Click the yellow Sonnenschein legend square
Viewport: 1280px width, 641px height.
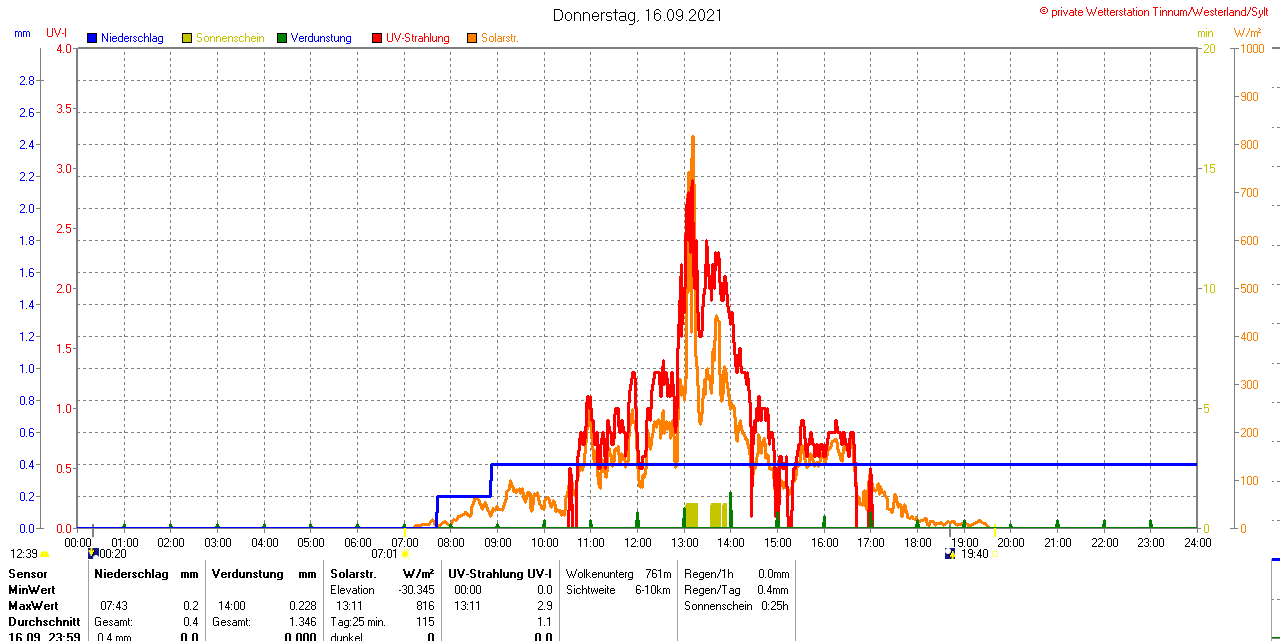click(x=187, y=38)
